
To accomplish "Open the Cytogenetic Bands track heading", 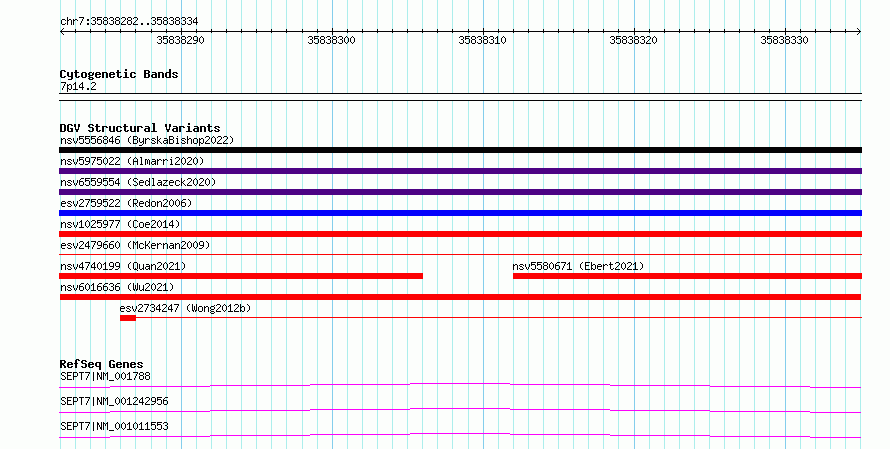I will [119, 74].
